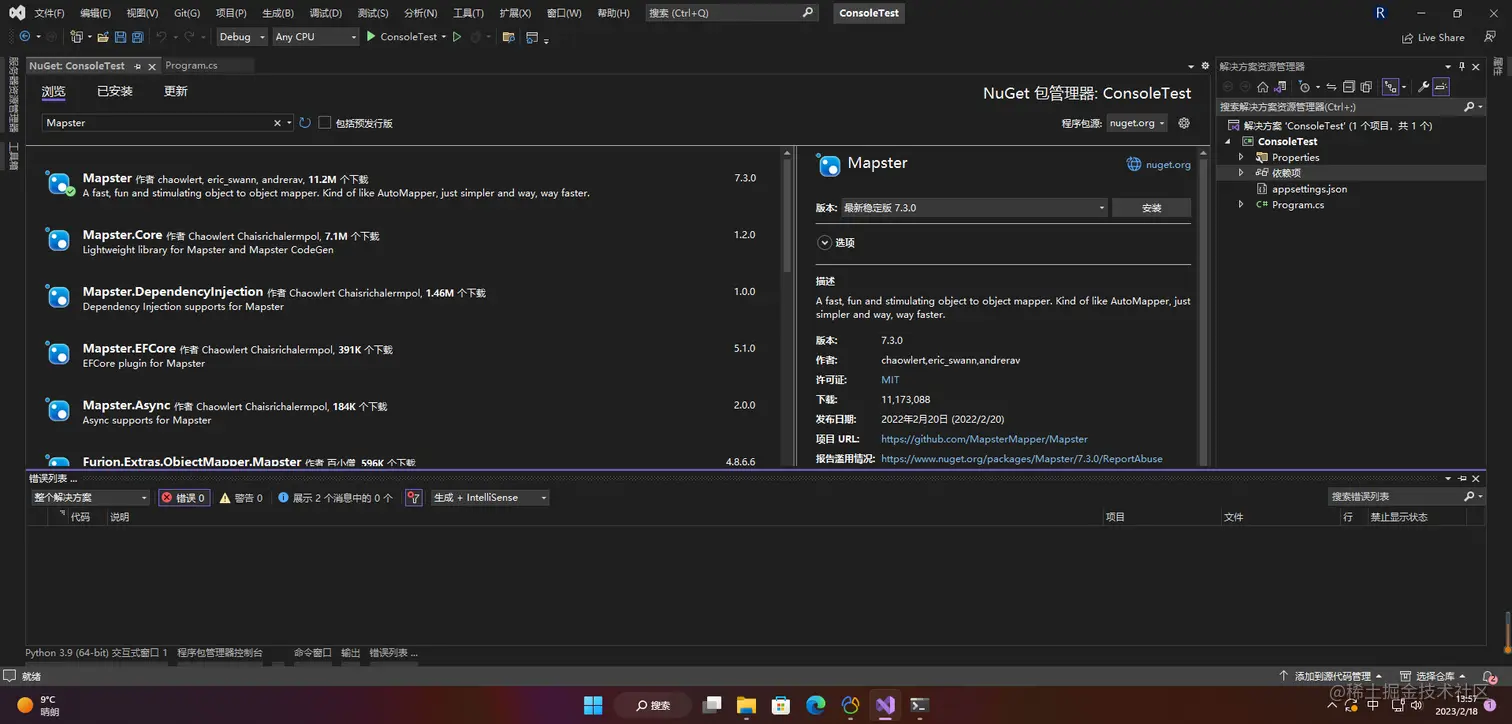
Task: Expand the Properties node in Solution Explorer
Action: click(x=1241, y=157)
